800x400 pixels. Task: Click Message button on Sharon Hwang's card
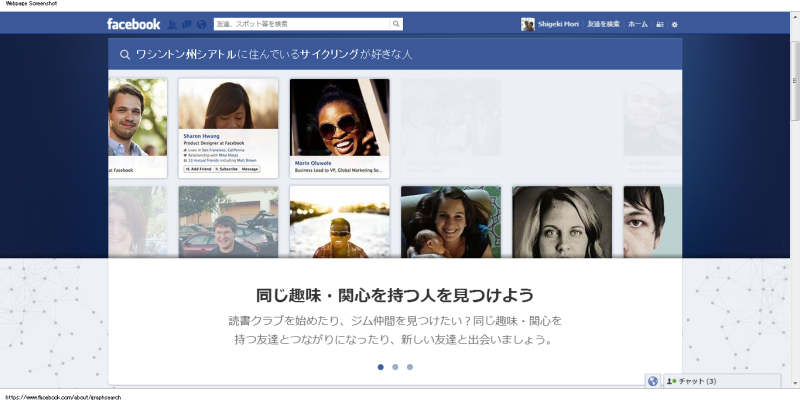tap(249, 169)
